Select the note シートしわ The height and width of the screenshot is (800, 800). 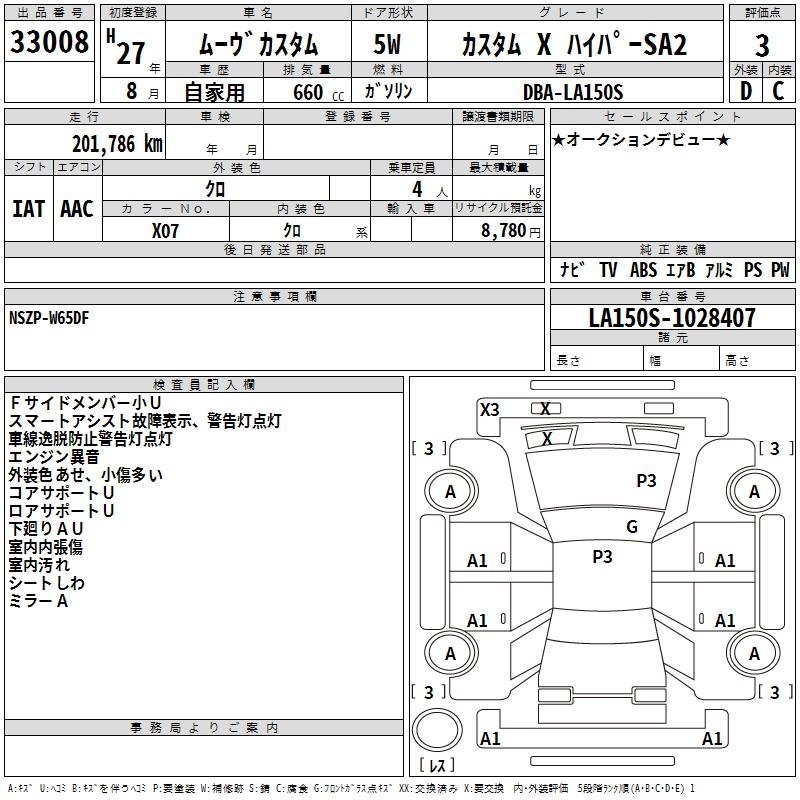pyautogui.click(x=46, y=583)
